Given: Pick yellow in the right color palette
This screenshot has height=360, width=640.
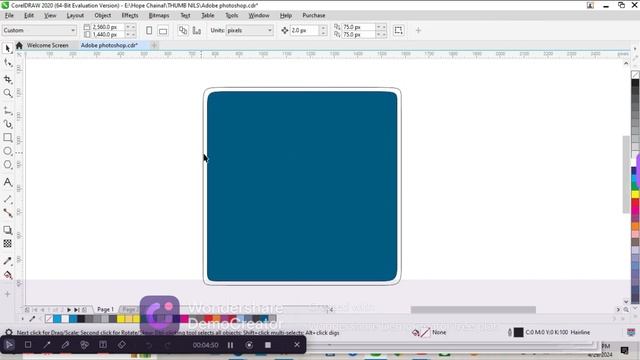Looking at the screenshot, I should pos(636,195).
